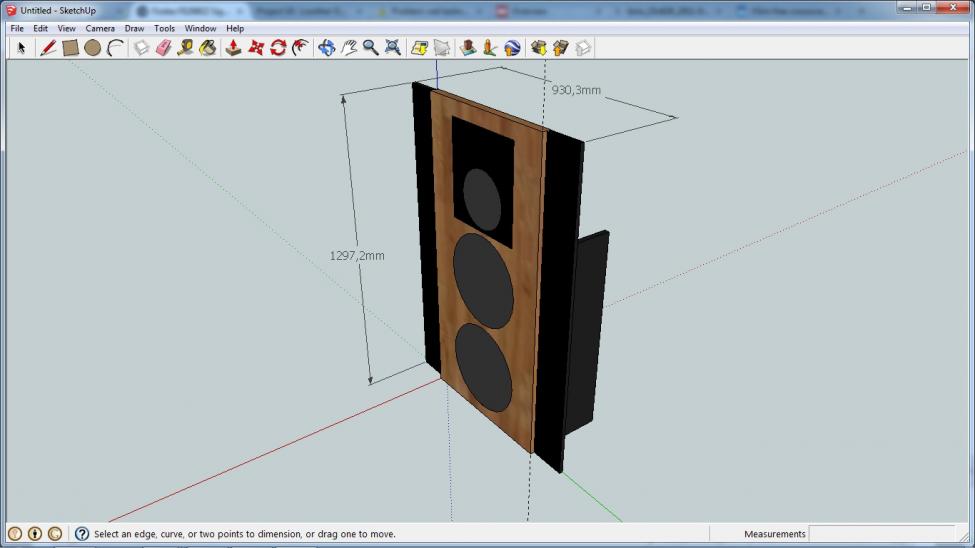Open the View menu

[x=67, y=29]
